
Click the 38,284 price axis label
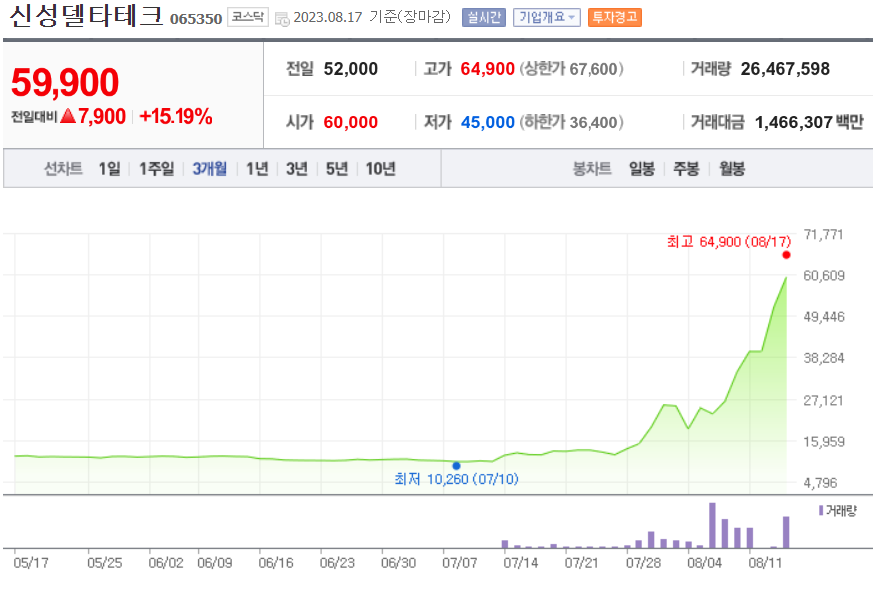point(823,358)
